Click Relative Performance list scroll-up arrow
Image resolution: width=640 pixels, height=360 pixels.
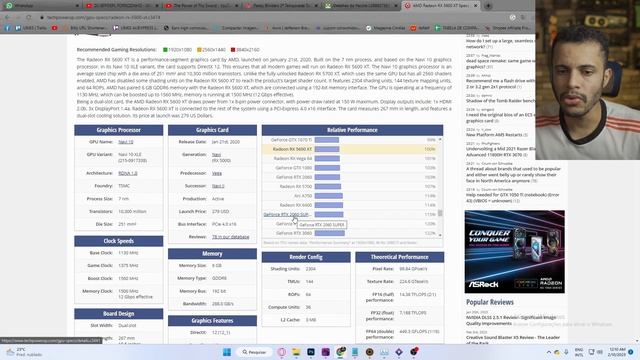click(440, 140)
